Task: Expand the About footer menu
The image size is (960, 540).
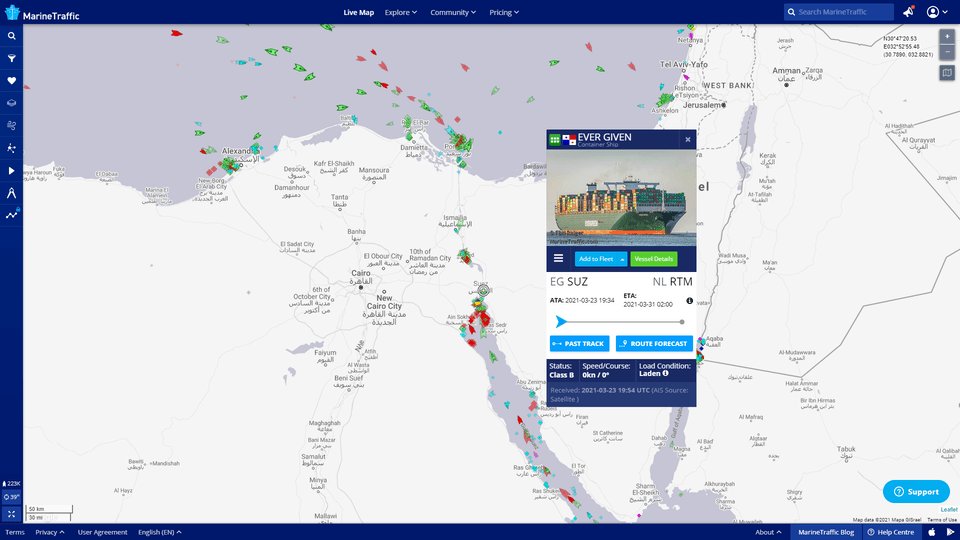Action: [x=768, y=532]
